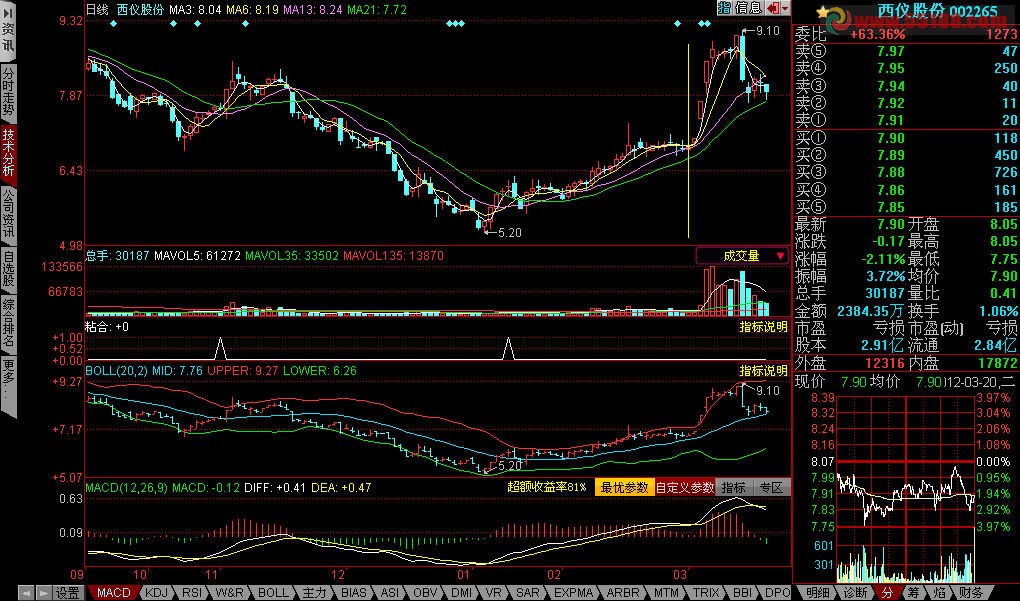The image size is (1020, 601).
Task: Select the MACD indicator tab
Action: coord(114,593)
